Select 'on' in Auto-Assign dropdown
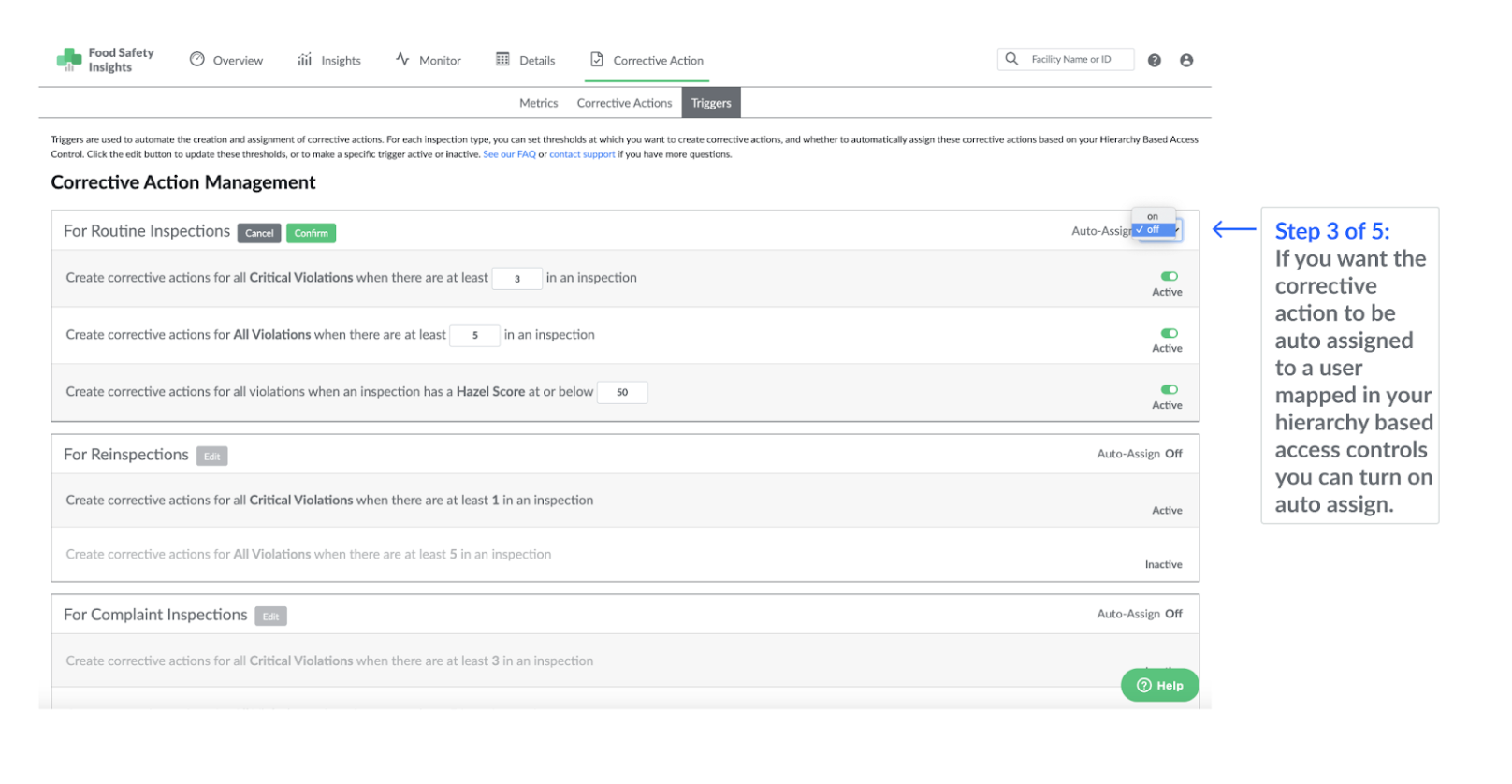 pos(1153,217)
